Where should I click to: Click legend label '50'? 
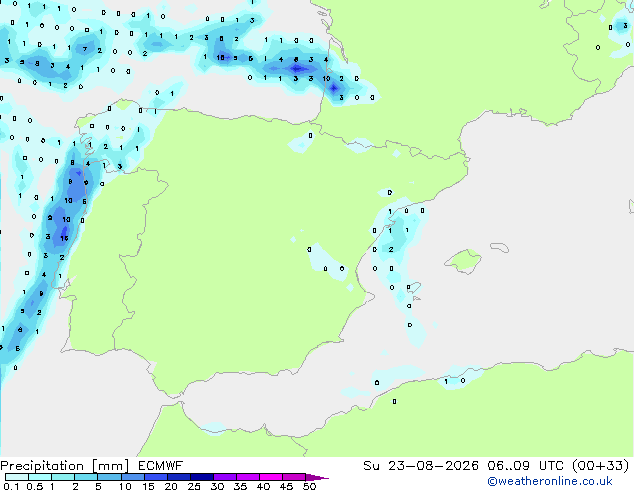click(x=309, y=486)
